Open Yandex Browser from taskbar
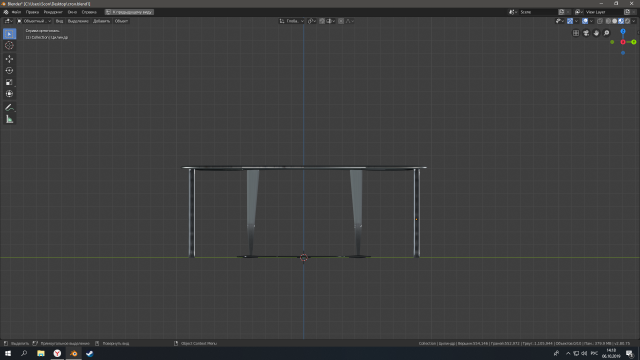Viewport: 640px width, 360px height. coord(57,353)
